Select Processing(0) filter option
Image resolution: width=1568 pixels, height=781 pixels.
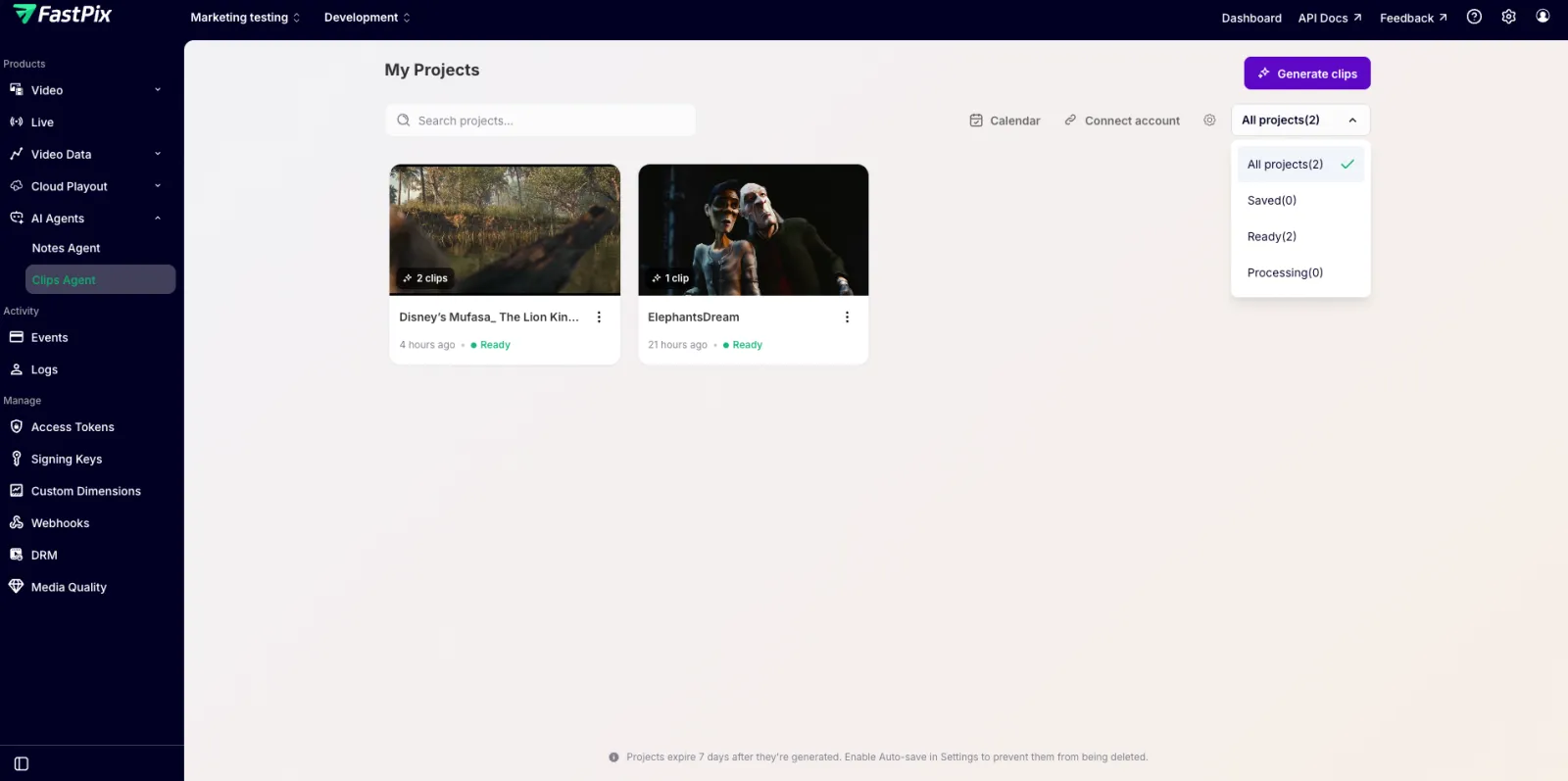[x=1300, y=273]
